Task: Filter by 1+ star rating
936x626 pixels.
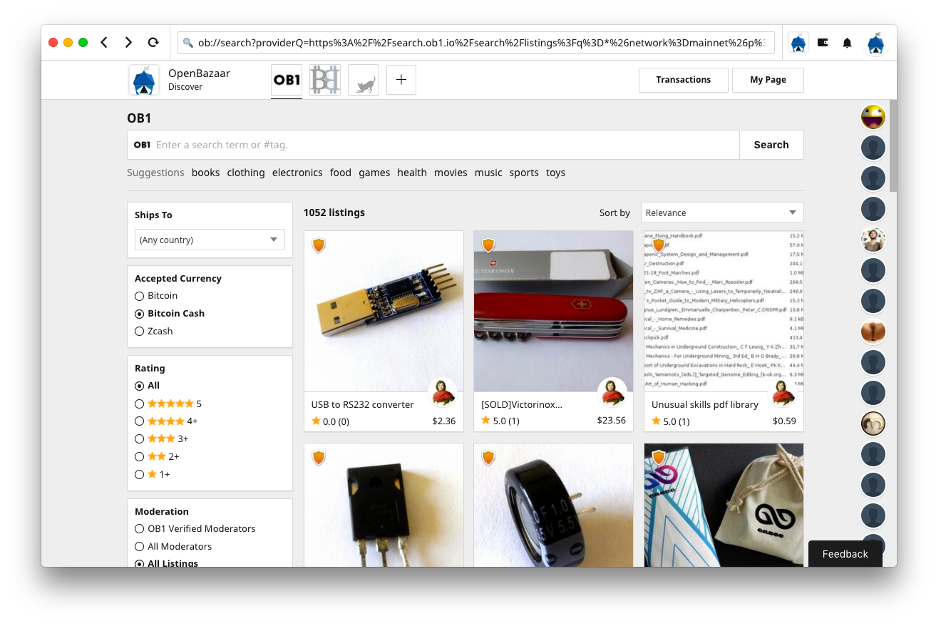Action: [140, 474]
